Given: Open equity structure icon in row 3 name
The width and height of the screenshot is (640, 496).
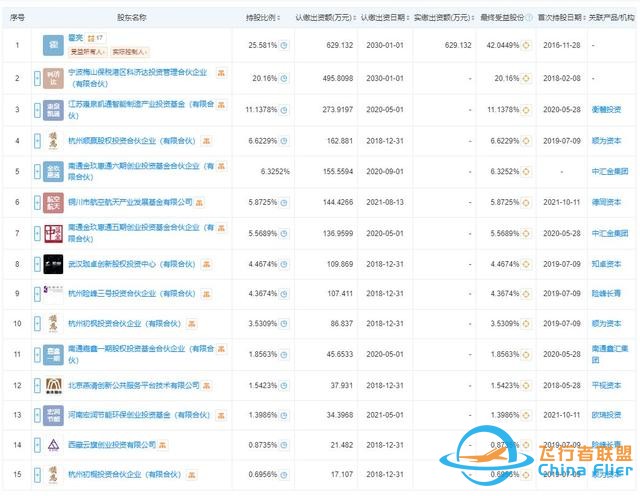Looking at the screenshot, I should pyautogui.click(x=221, y=105).
